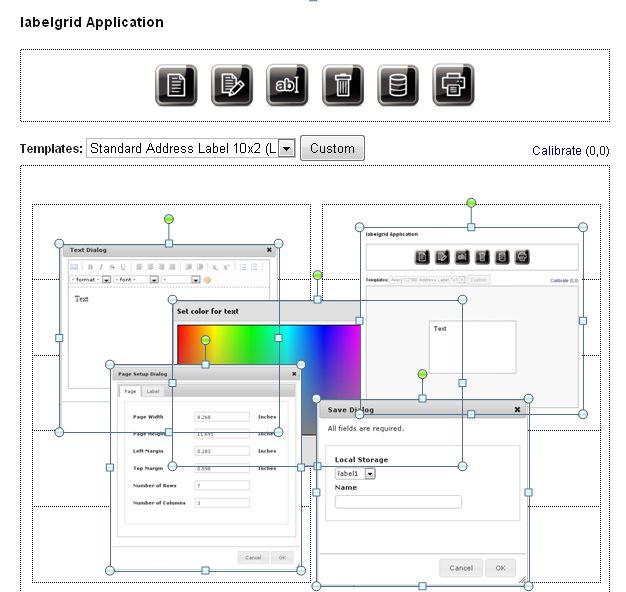626x592 pixels.
Task: Click the database save icon
Action: pos(398,85)
